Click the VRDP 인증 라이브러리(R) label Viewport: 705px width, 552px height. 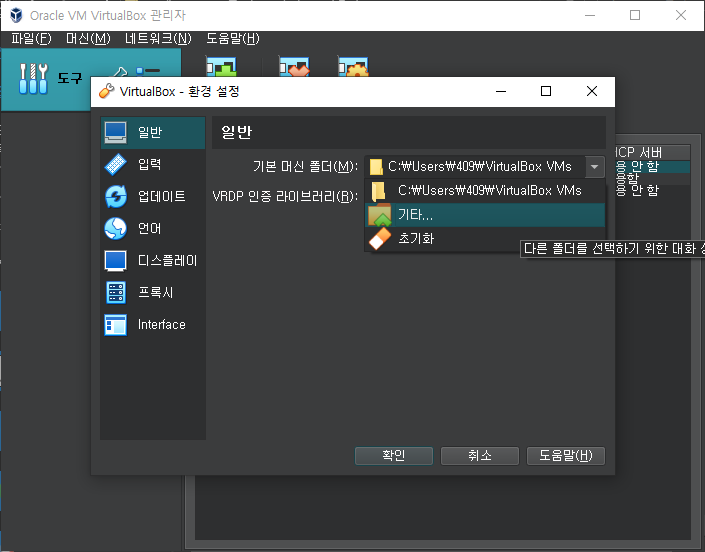click(x=286, y=196)
